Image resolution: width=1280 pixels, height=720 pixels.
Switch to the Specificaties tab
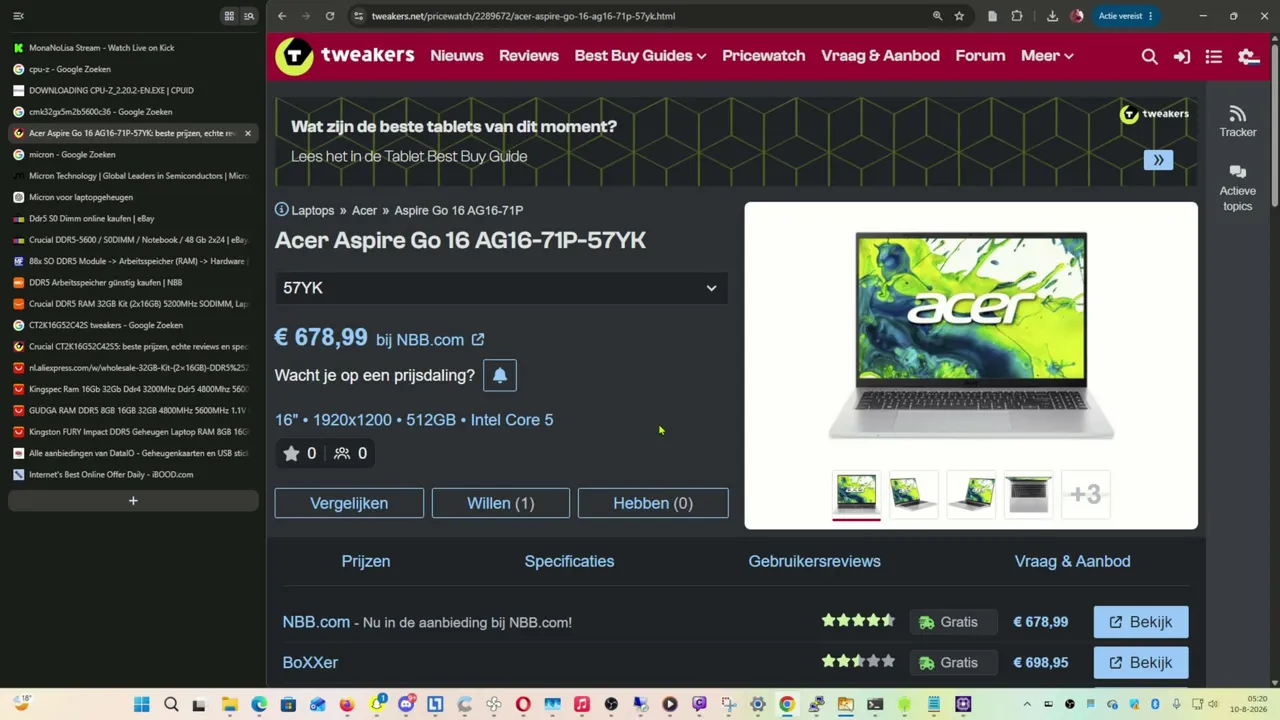point(569,561)
